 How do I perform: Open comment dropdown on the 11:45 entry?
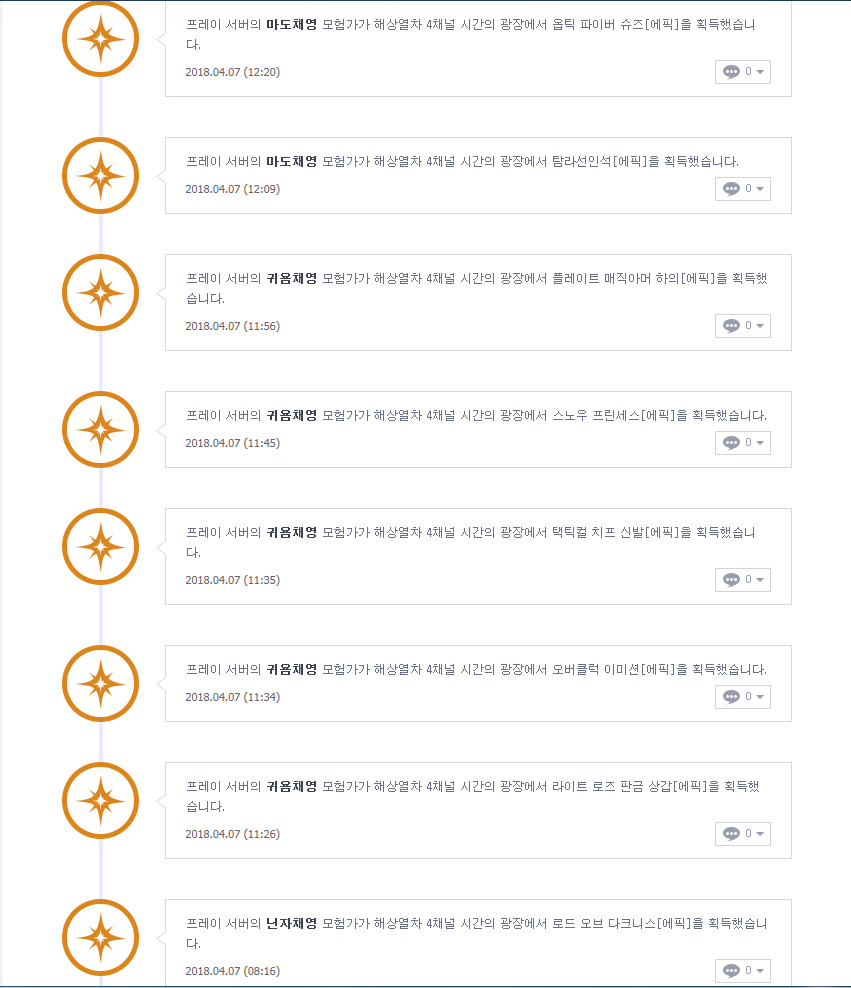[743, 443]
